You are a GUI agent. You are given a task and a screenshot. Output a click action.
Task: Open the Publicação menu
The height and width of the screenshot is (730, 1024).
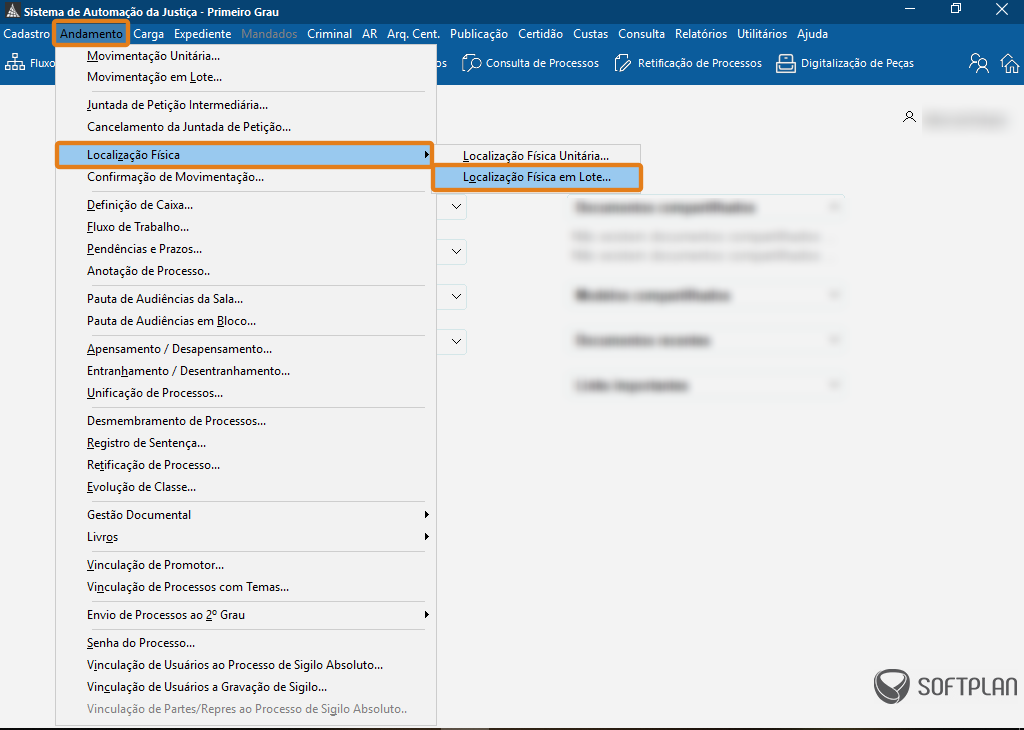pyautogui.click(x=479, y=34)
